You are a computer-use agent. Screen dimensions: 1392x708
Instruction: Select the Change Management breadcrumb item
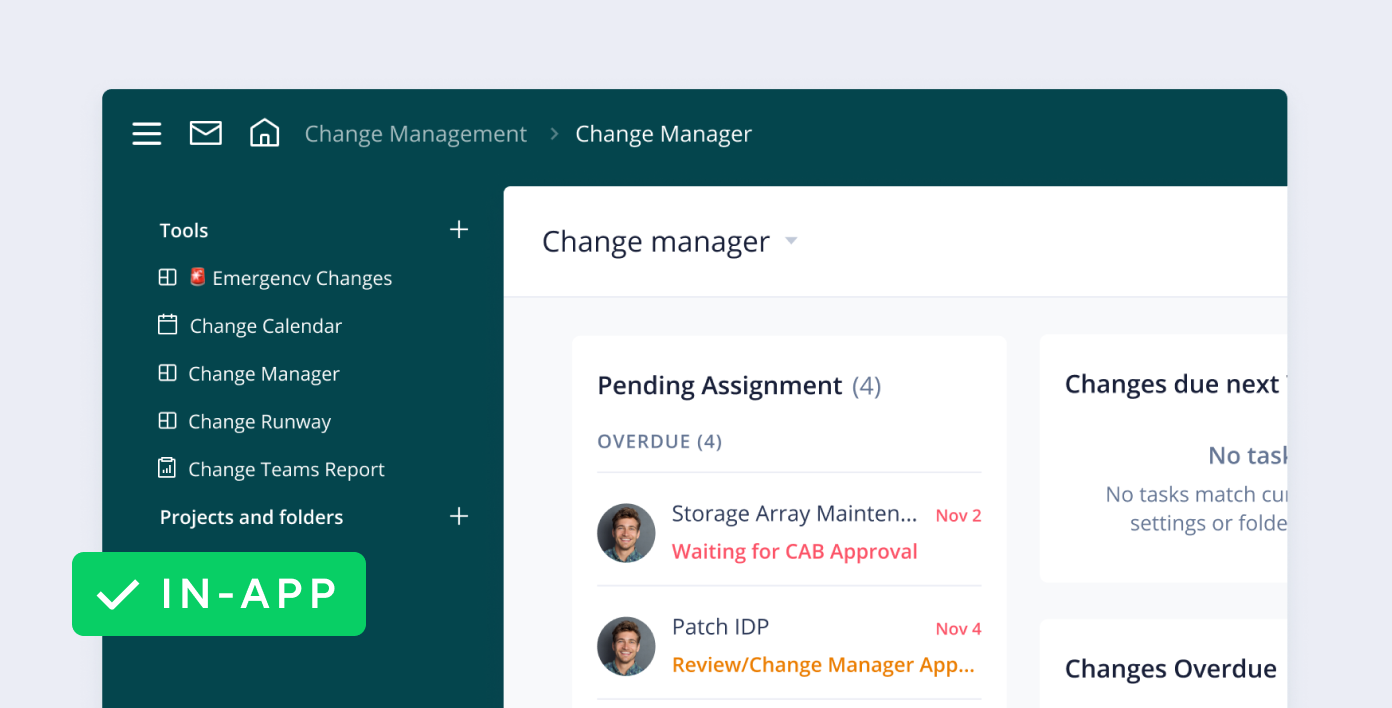(x=415, y=133)
